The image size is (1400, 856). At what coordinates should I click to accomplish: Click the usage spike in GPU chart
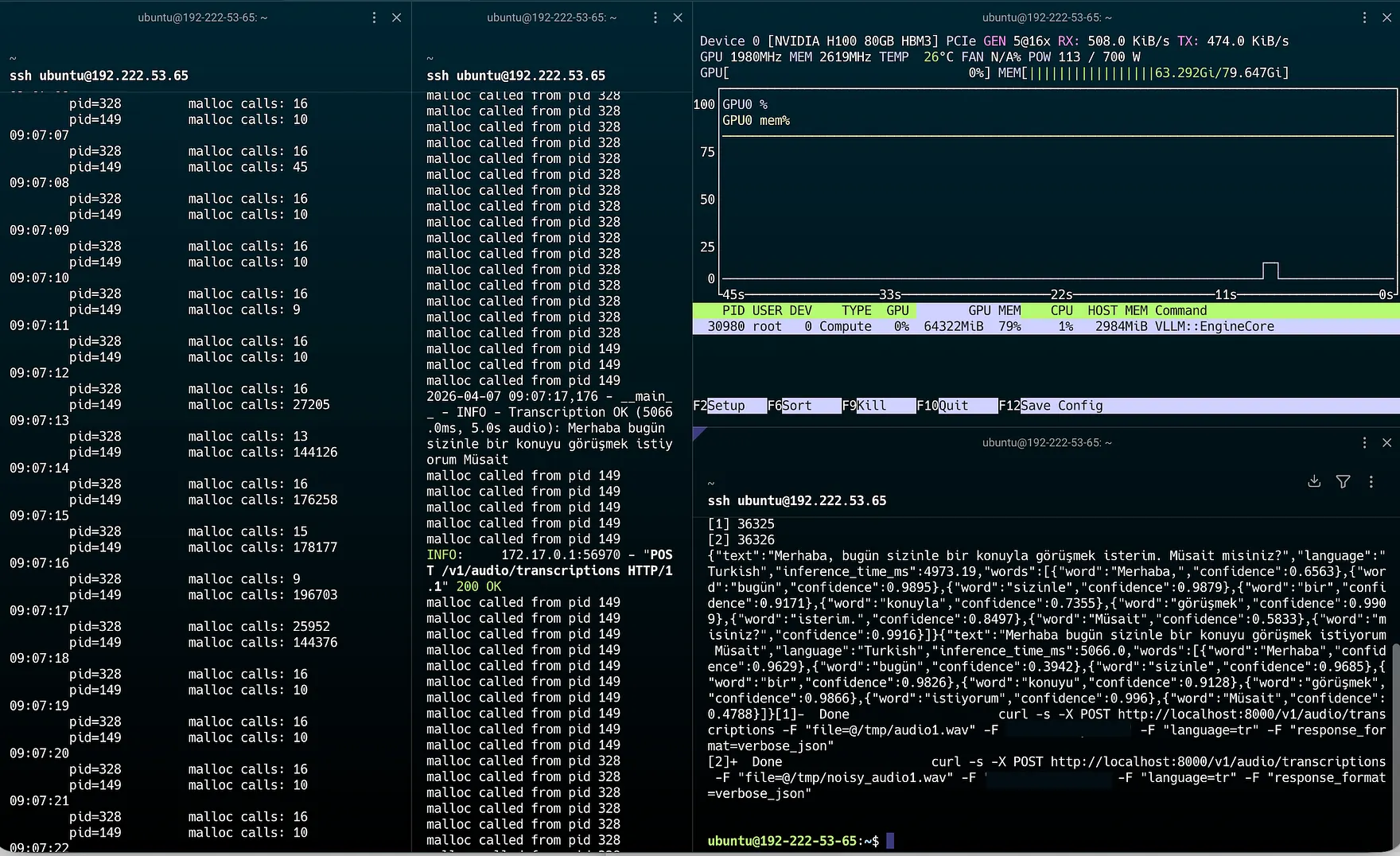[x=1270, y=270]
